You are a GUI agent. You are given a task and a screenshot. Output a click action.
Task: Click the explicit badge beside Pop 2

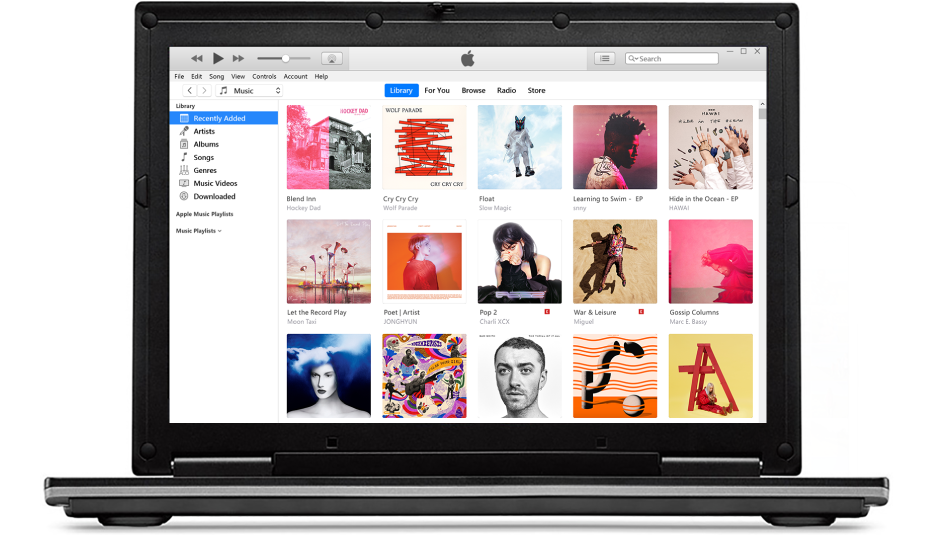(547, 312)
